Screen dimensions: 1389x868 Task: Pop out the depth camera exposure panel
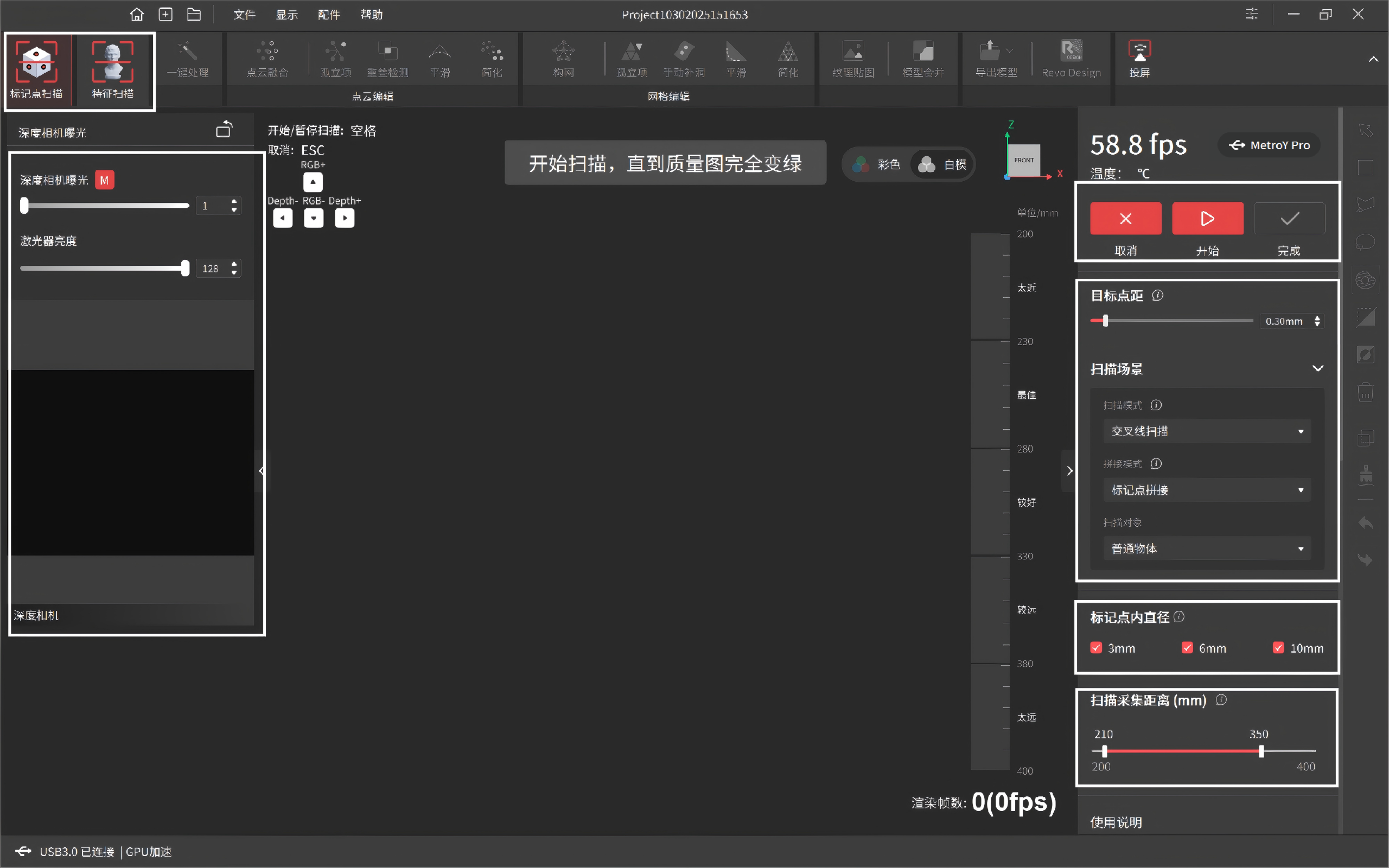[x=225, y=130]
